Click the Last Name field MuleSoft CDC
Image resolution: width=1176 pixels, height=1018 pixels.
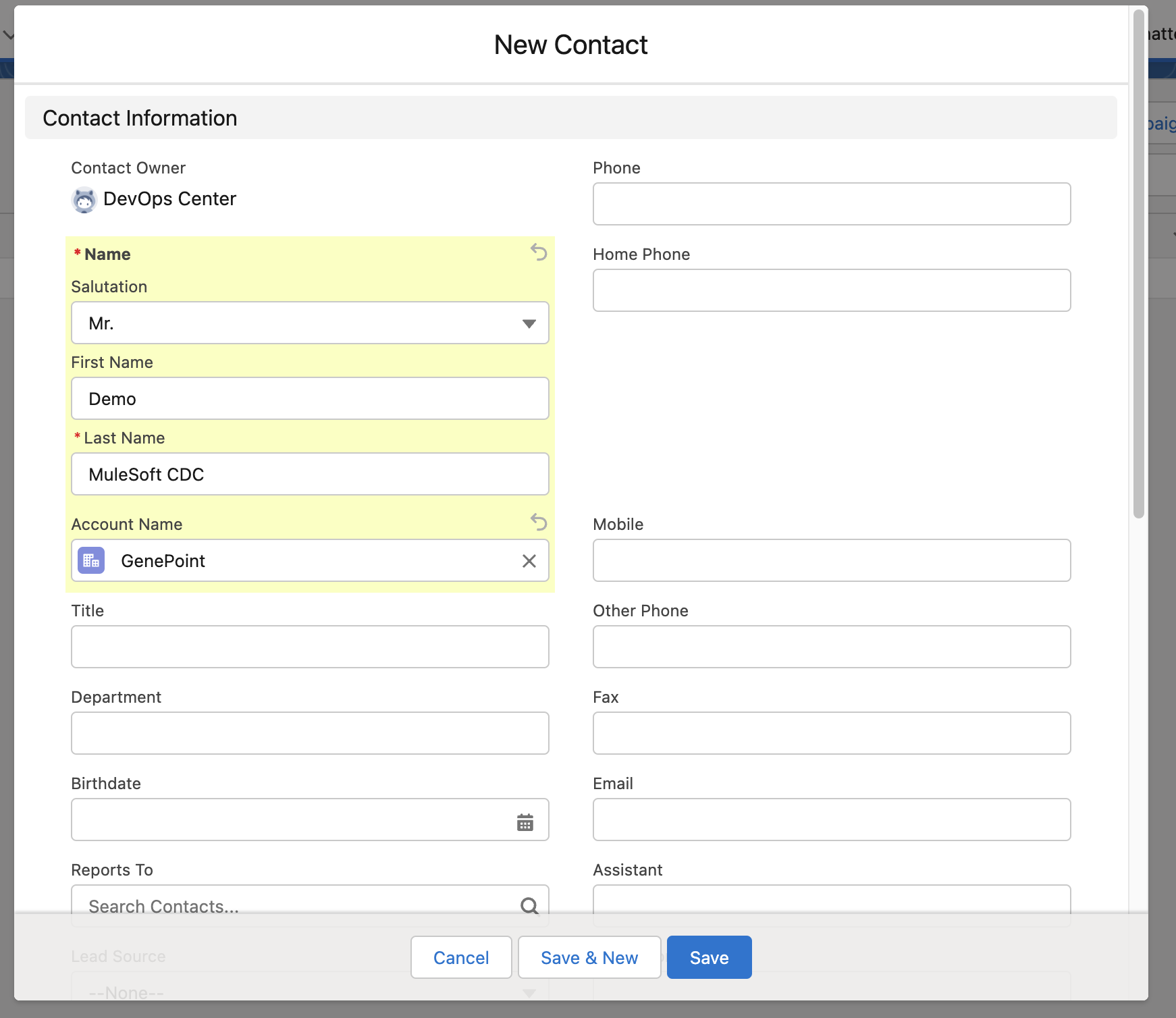(x=310, y=474)
